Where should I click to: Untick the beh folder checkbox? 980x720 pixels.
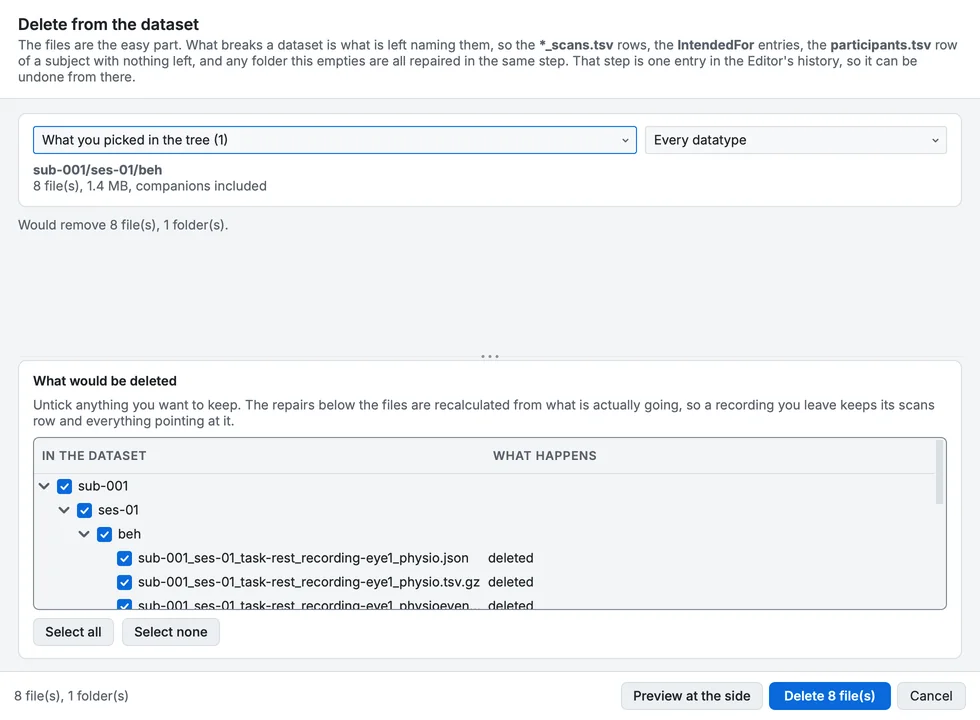pos(104,534)
